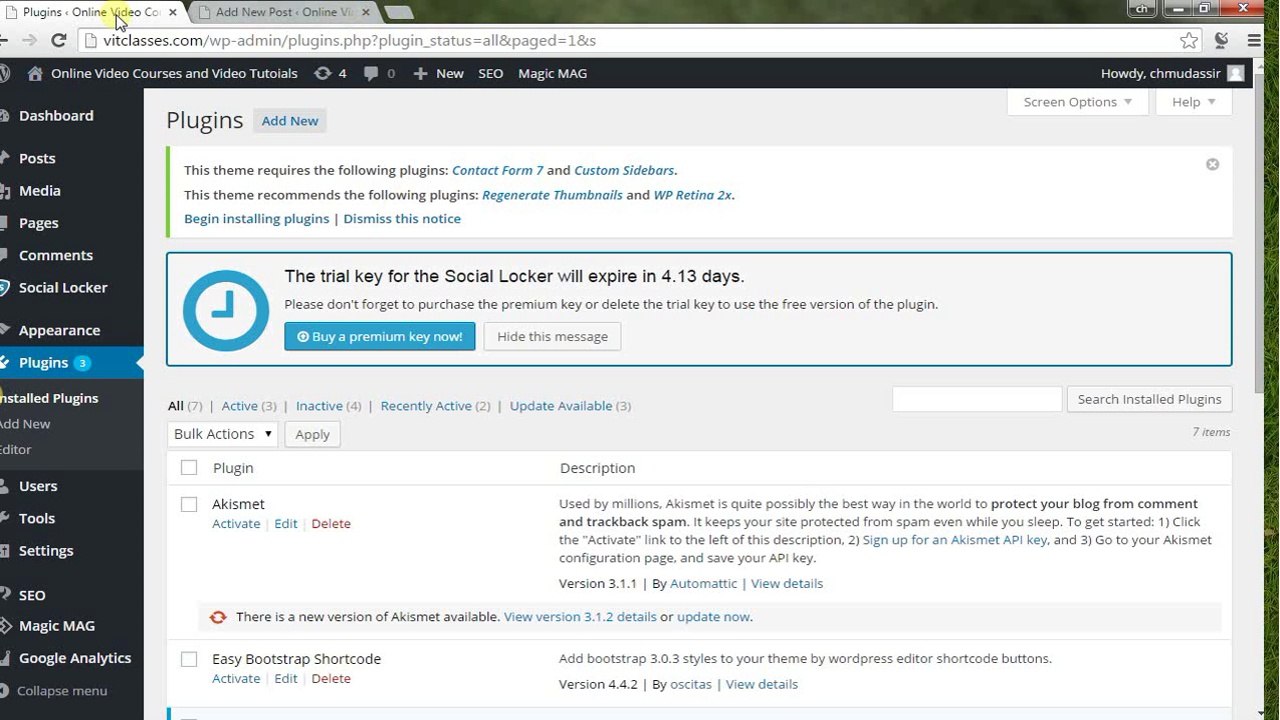
Task: Open Settings in sidebar
Action: [46, 551]
